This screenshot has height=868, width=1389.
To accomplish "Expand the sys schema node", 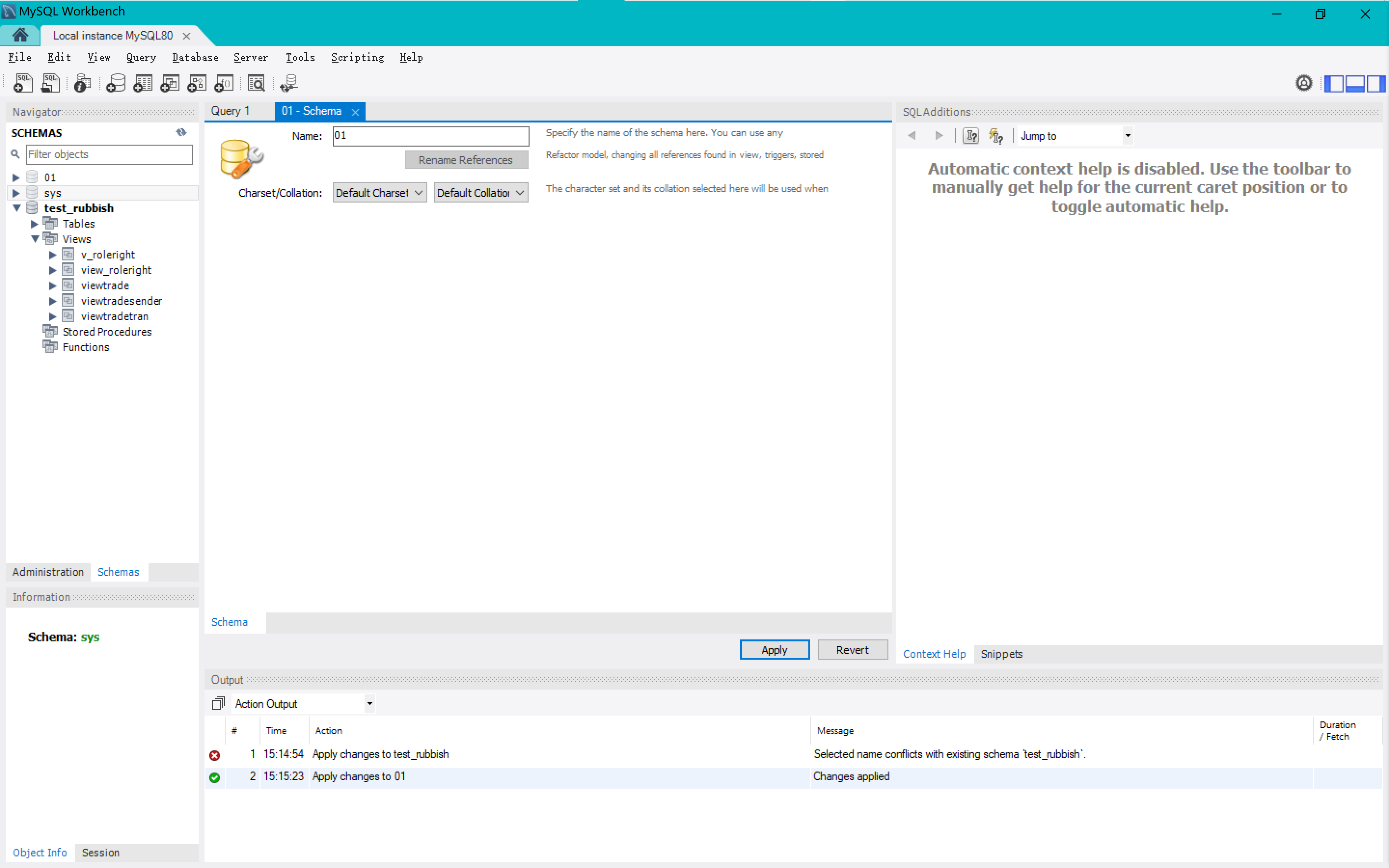I will (x=16, y=193).
